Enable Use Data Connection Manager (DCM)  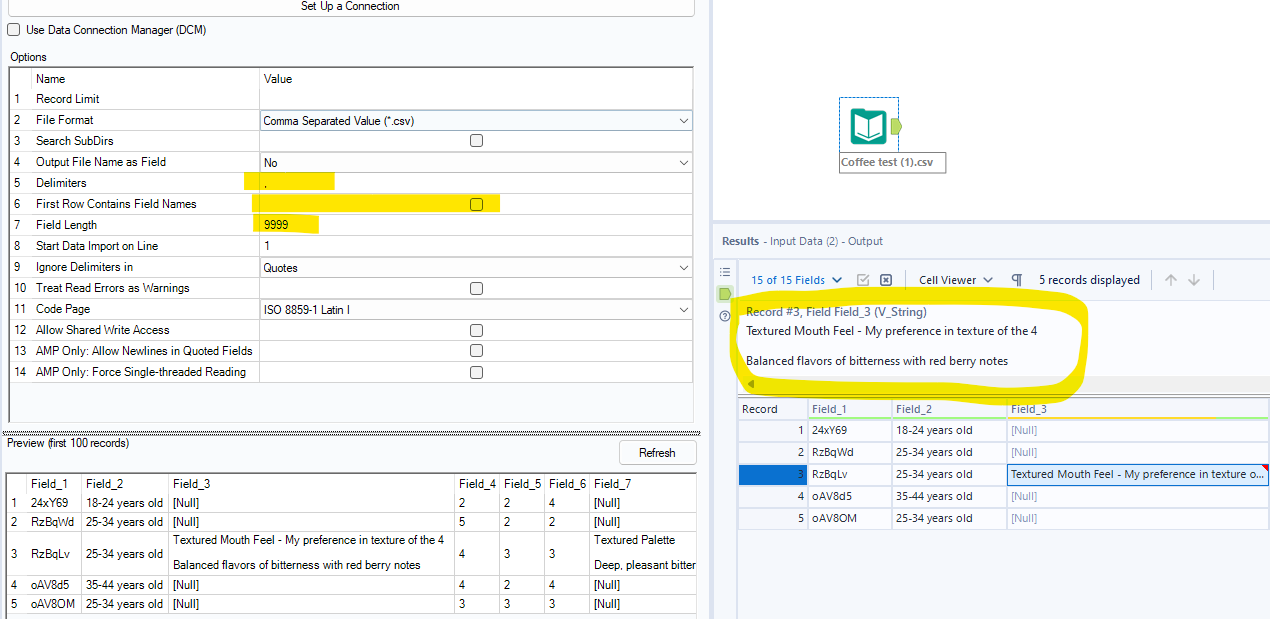13,30
